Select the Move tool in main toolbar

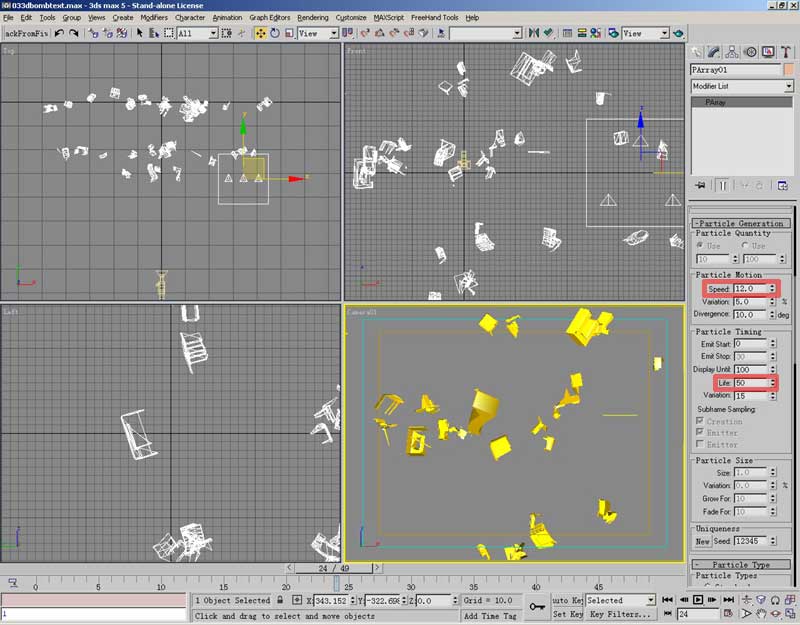pyautogui.click(x=261, y=33)
